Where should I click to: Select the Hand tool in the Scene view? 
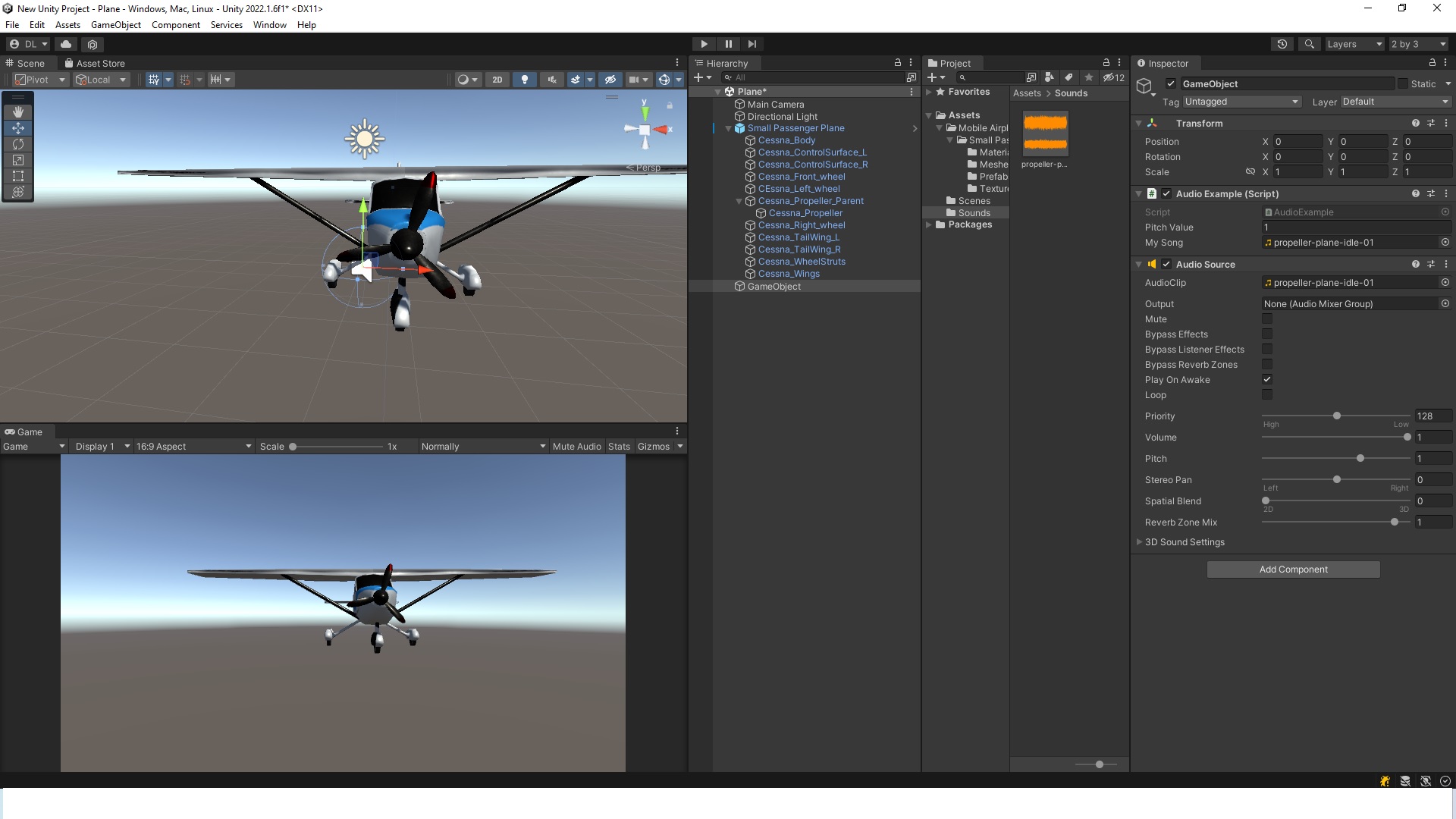(x=18, y=111)
